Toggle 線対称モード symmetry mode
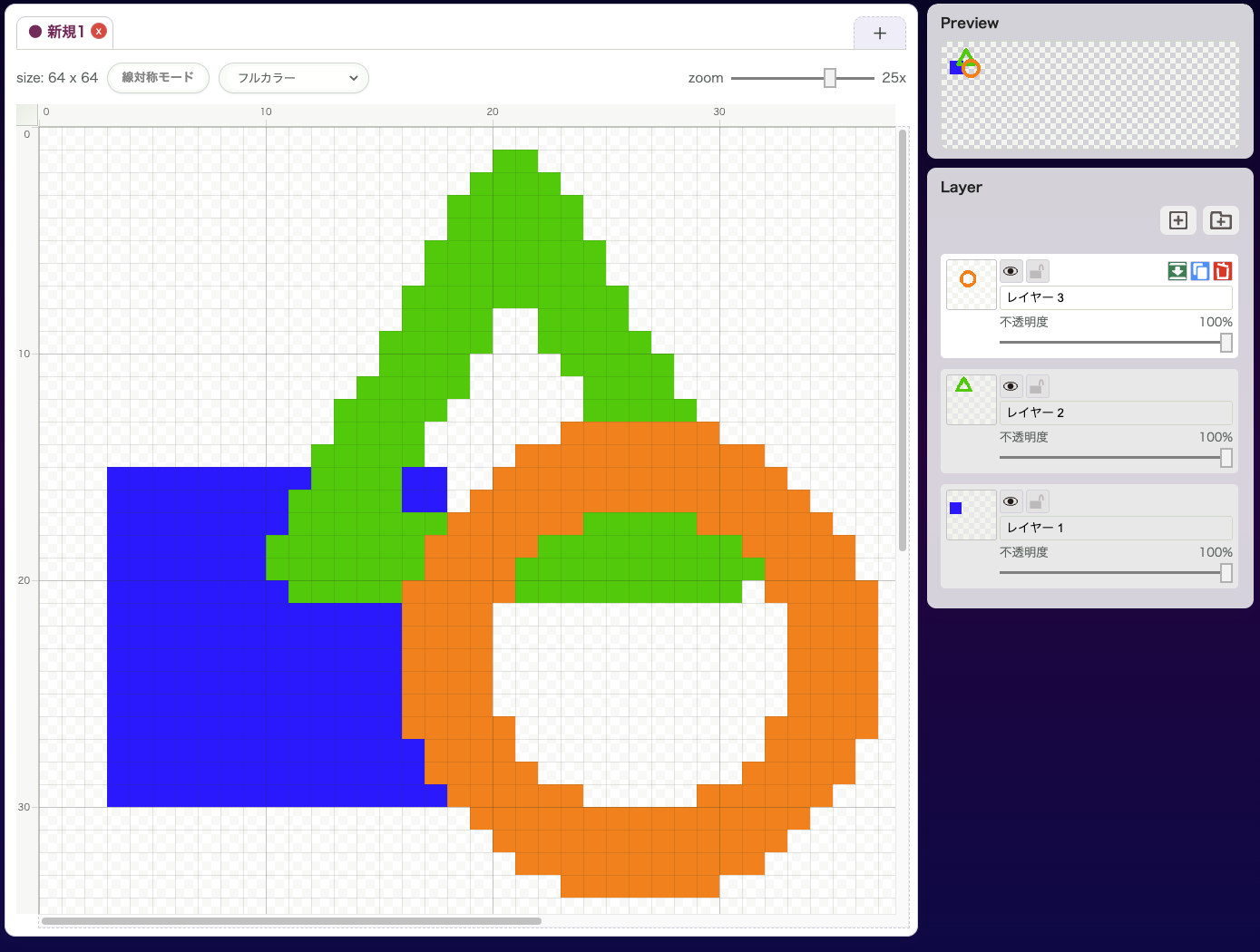Image resolution: width=1260 pixels, height=952 pixels. (x=158, y=78)
